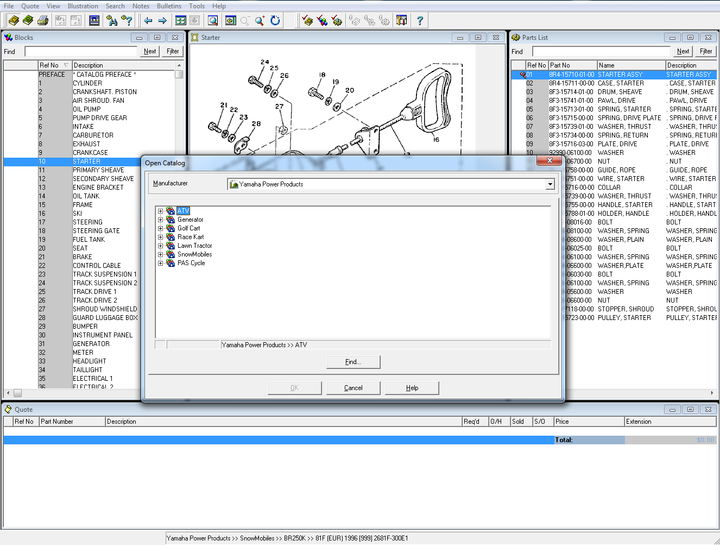Expand the Golf Cart tree node
The width and height of the screenshot is (720, 545).
pyautogui.click(x=160, y=228)
